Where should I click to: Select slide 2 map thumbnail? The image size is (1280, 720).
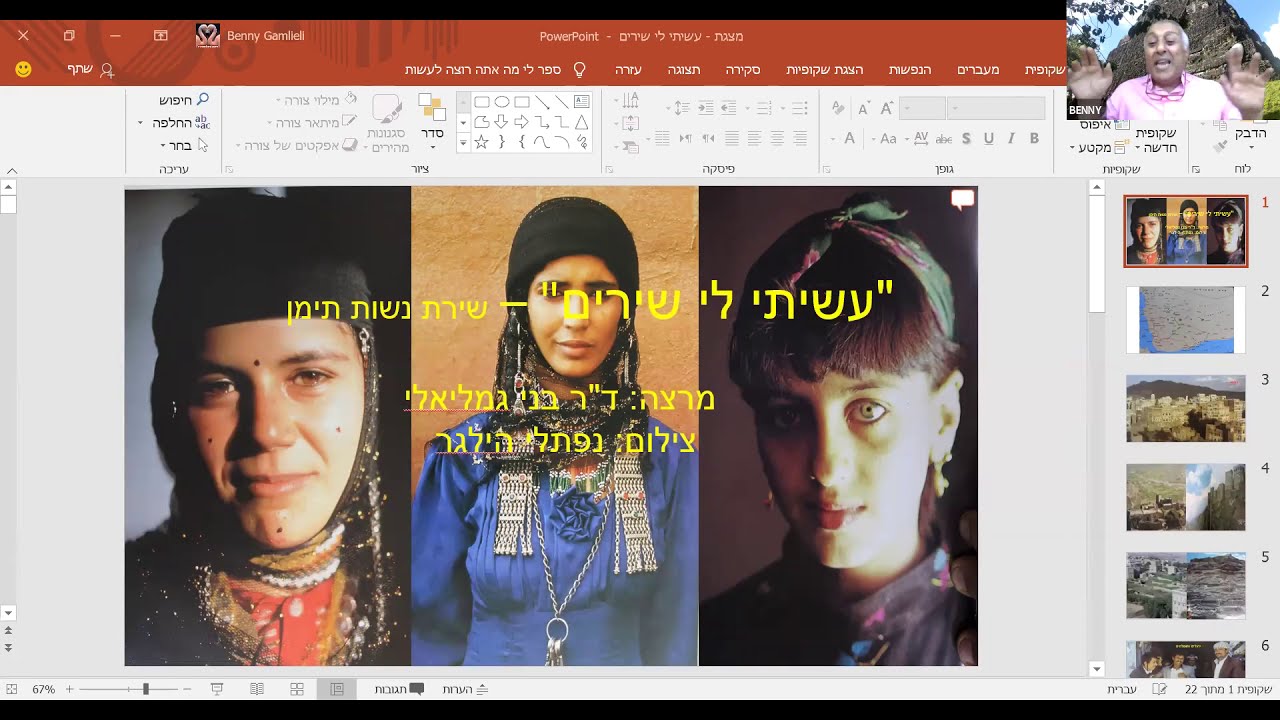pyautogui.click(x=1186, y=320)
